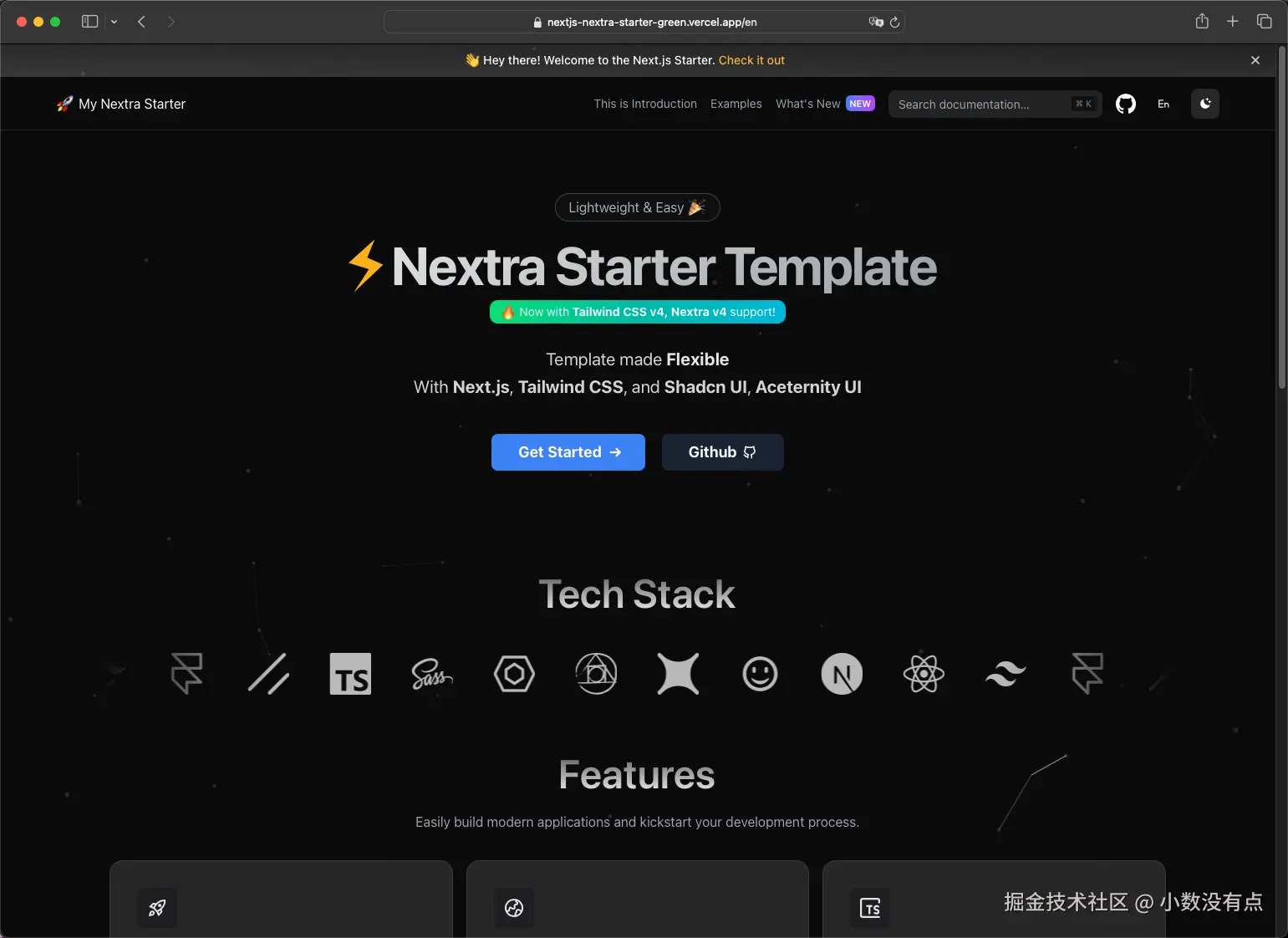Open the What's New nav item
The height and width of the screenshot is (938, 1288).
click(807, 104)
